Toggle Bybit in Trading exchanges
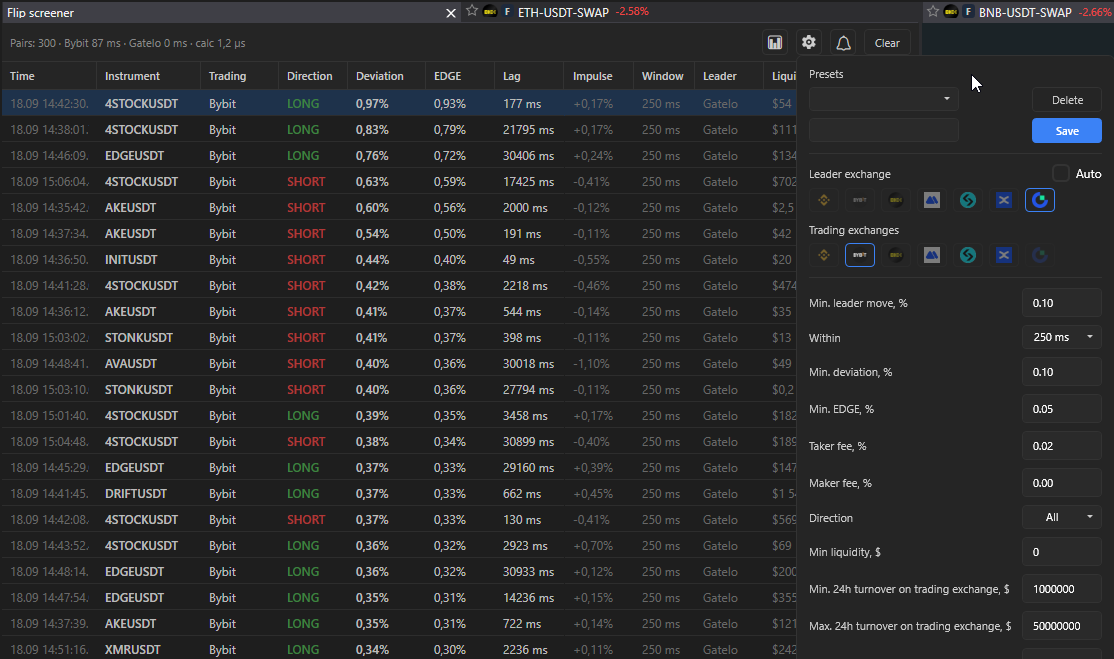 (860, 255)
